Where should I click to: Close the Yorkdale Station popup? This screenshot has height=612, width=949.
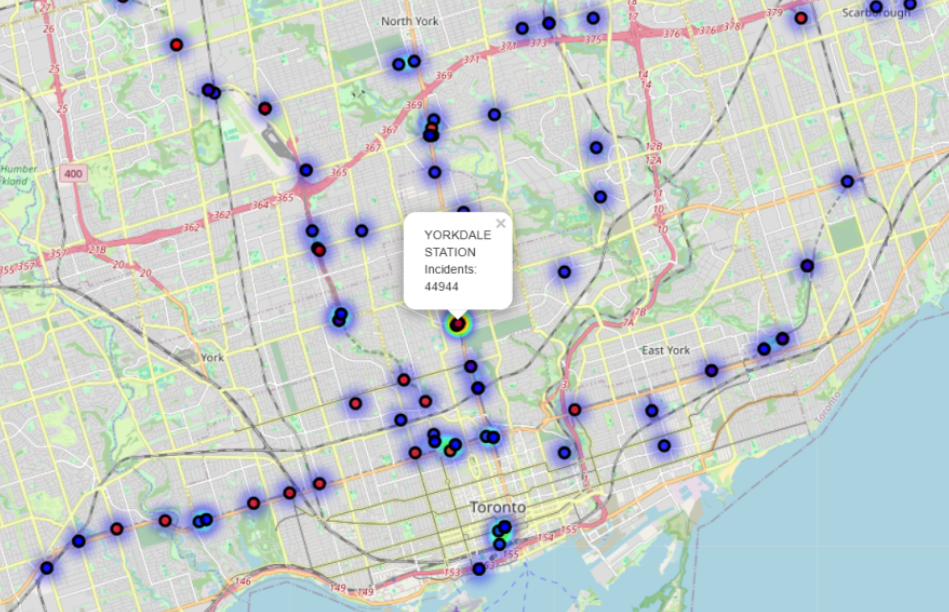click(x=501, y=224)
